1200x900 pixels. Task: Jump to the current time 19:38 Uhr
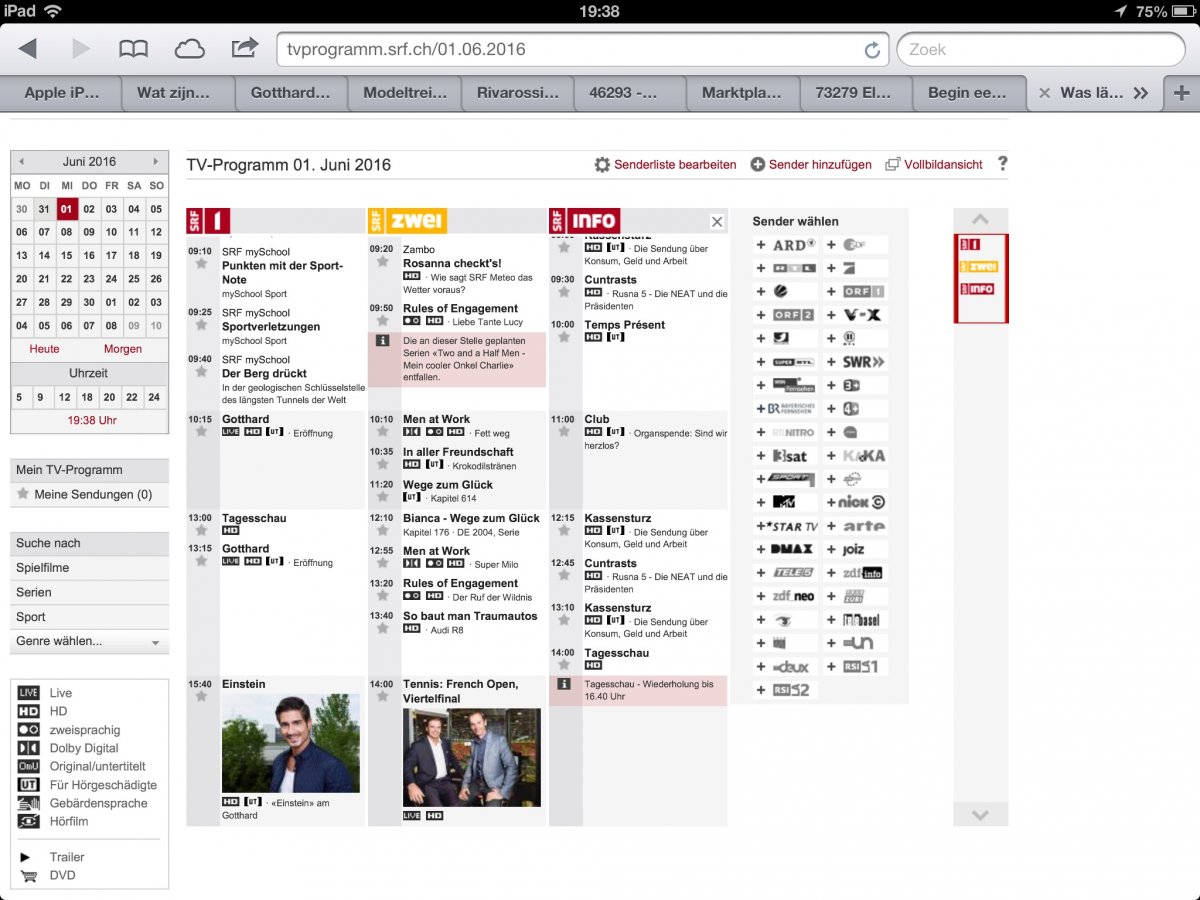click(x=92, y=421)
